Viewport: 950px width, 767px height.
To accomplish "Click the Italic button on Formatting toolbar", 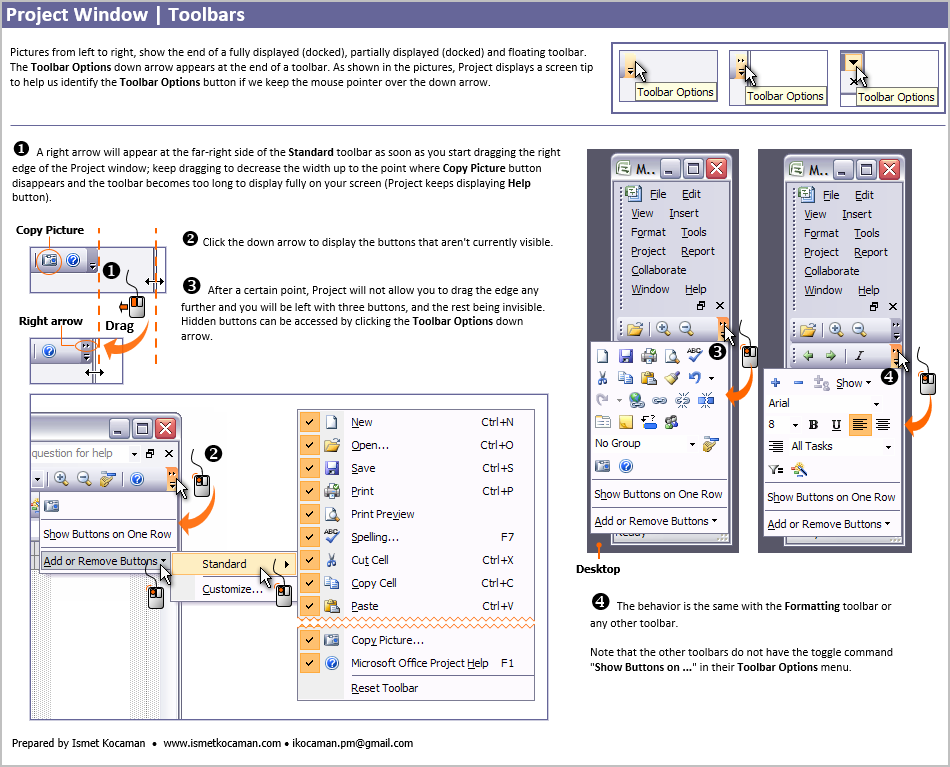I will tap(859, 355).
